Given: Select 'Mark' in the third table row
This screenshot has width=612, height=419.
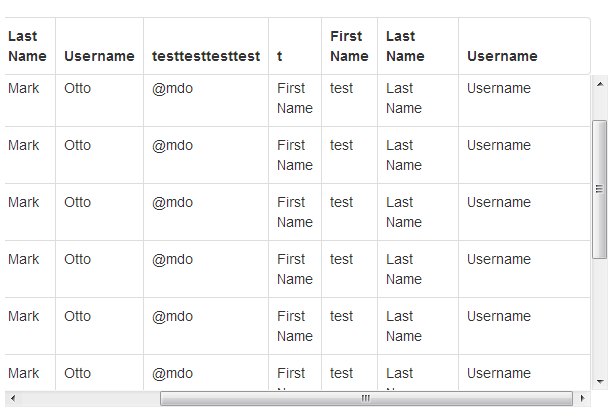Looking at the screenshot, I should [x=24, y=202].
